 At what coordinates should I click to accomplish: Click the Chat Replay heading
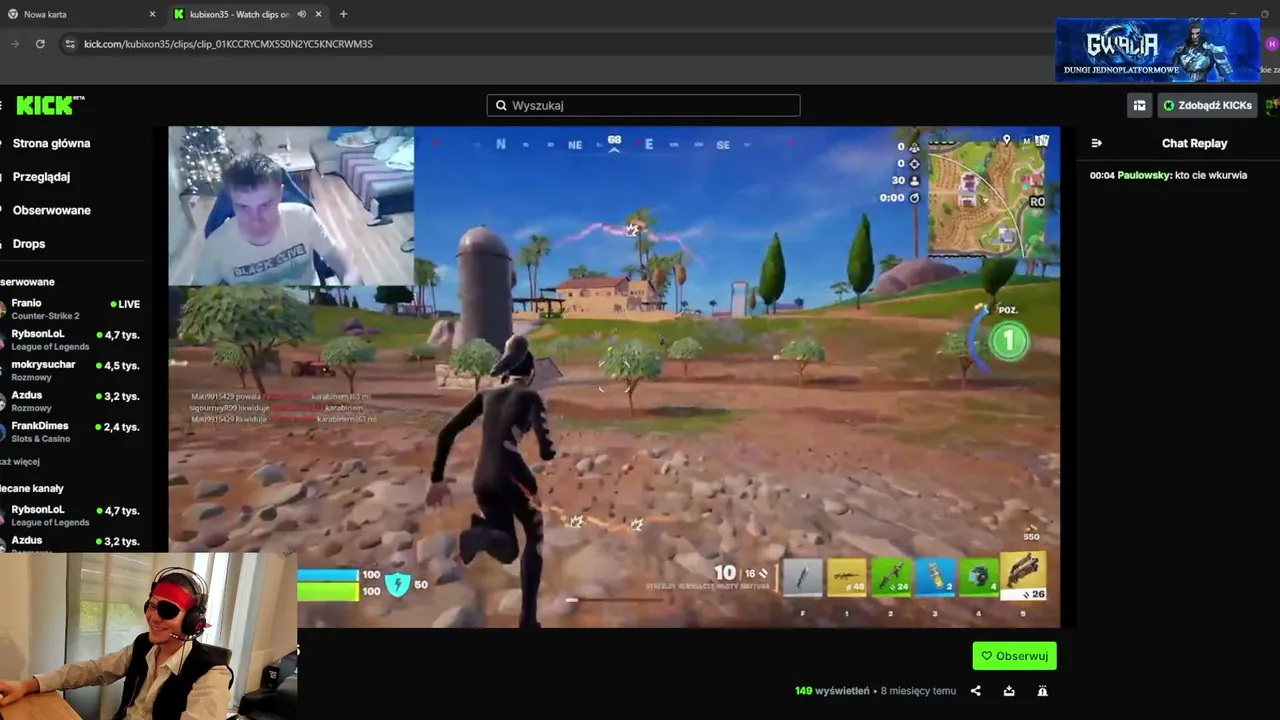pos(1194,143)
